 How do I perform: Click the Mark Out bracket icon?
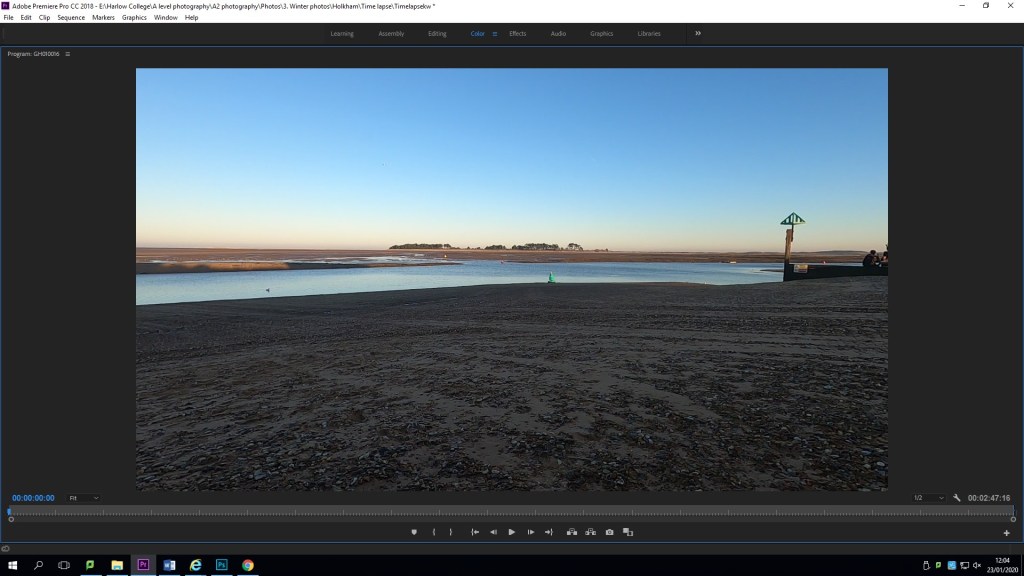(x=451, y=532)
